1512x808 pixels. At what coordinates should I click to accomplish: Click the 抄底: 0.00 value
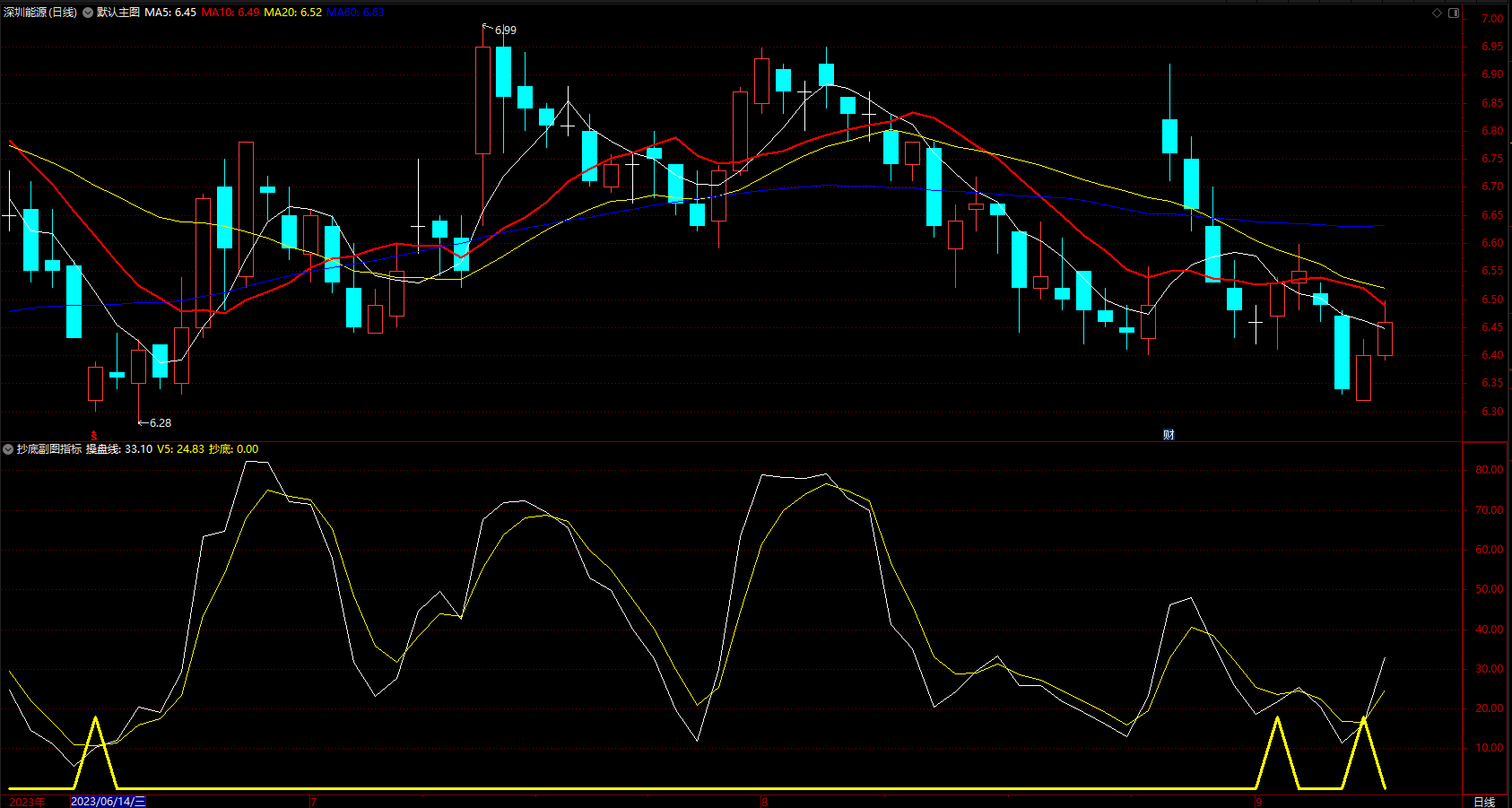point(234,449)
